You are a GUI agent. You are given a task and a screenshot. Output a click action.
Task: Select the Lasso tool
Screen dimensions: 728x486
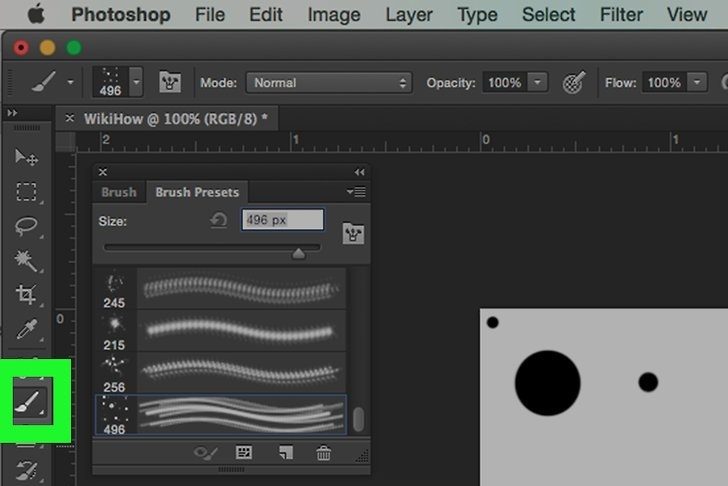point(27,227)
